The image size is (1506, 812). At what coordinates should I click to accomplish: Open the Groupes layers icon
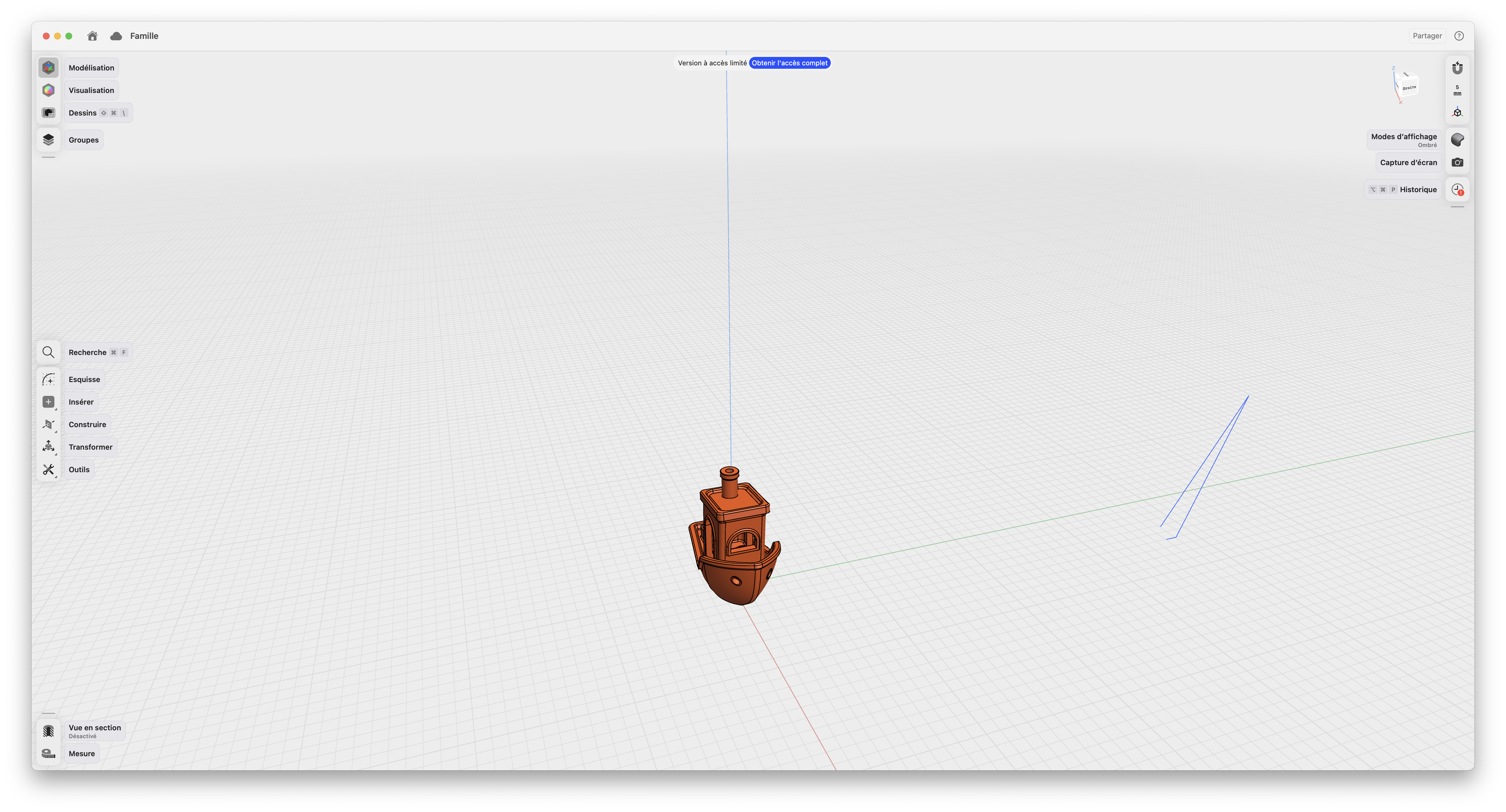pos(48,140)
